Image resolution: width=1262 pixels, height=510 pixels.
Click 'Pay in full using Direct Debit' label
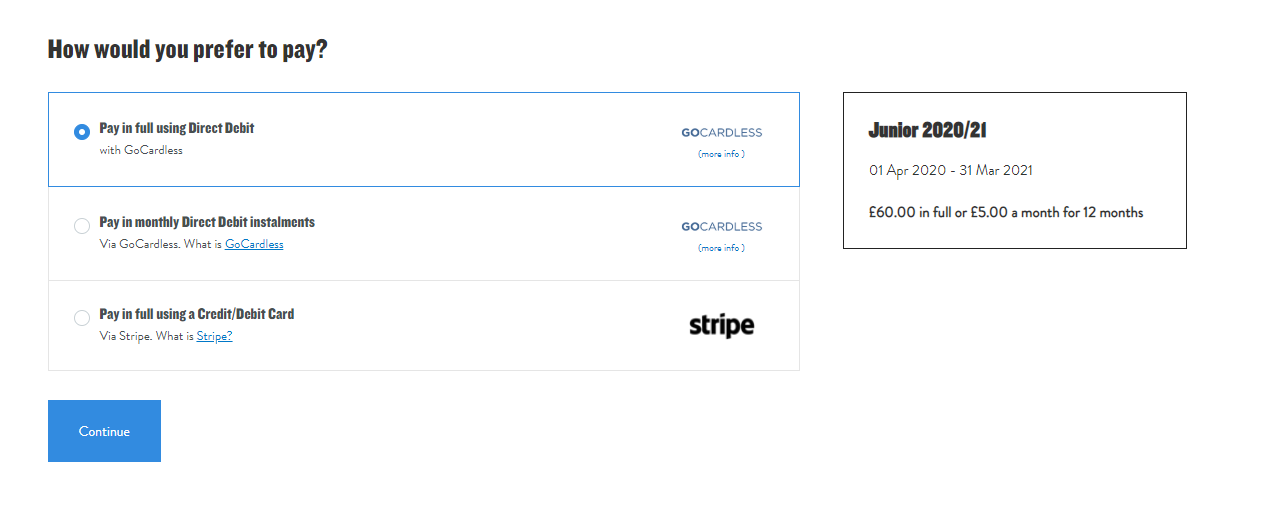(x=177, y=128)
